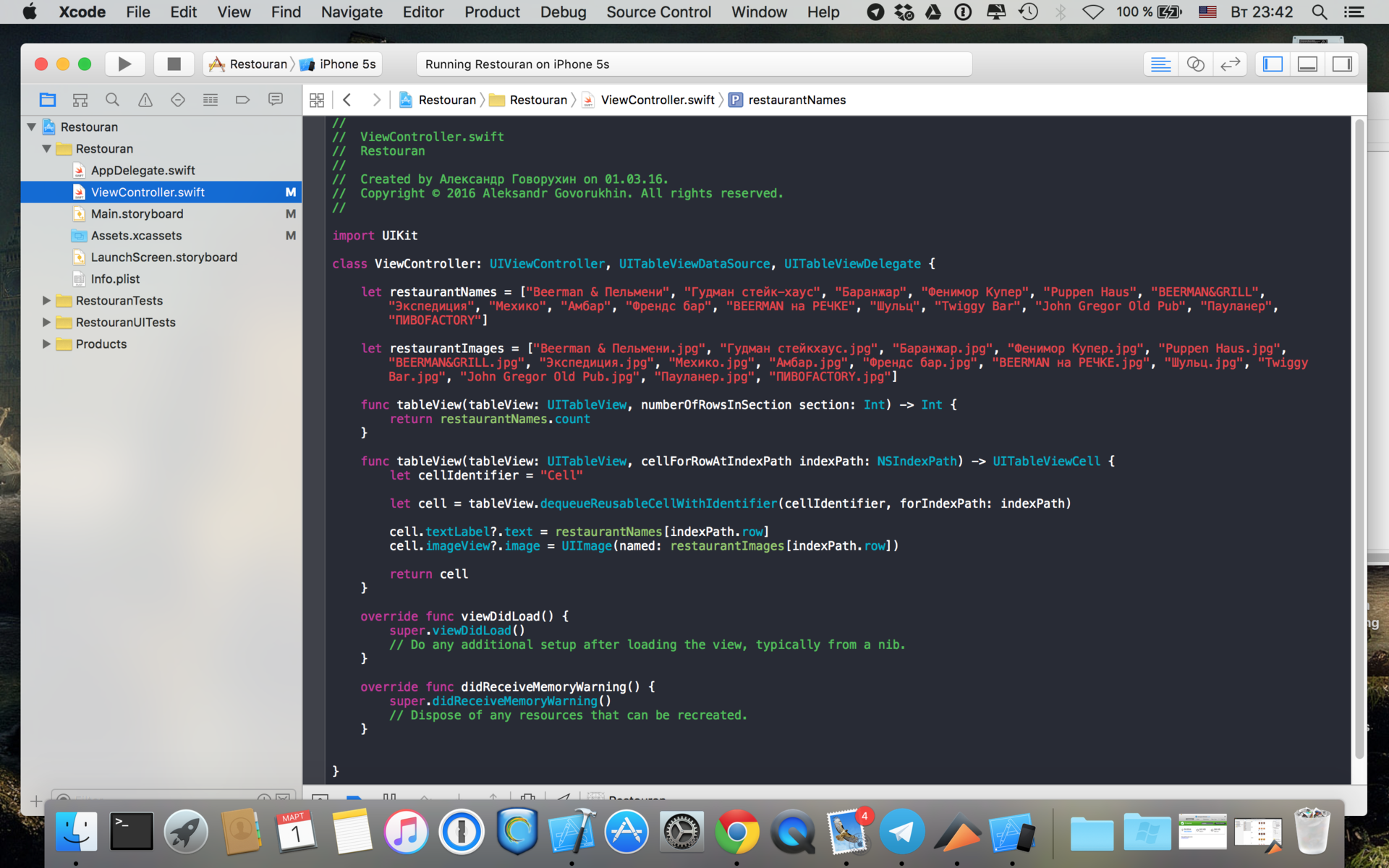Show the Assistant editor
The height and width of the screenshot is (868, 1389).
[x=1195, y=64]
